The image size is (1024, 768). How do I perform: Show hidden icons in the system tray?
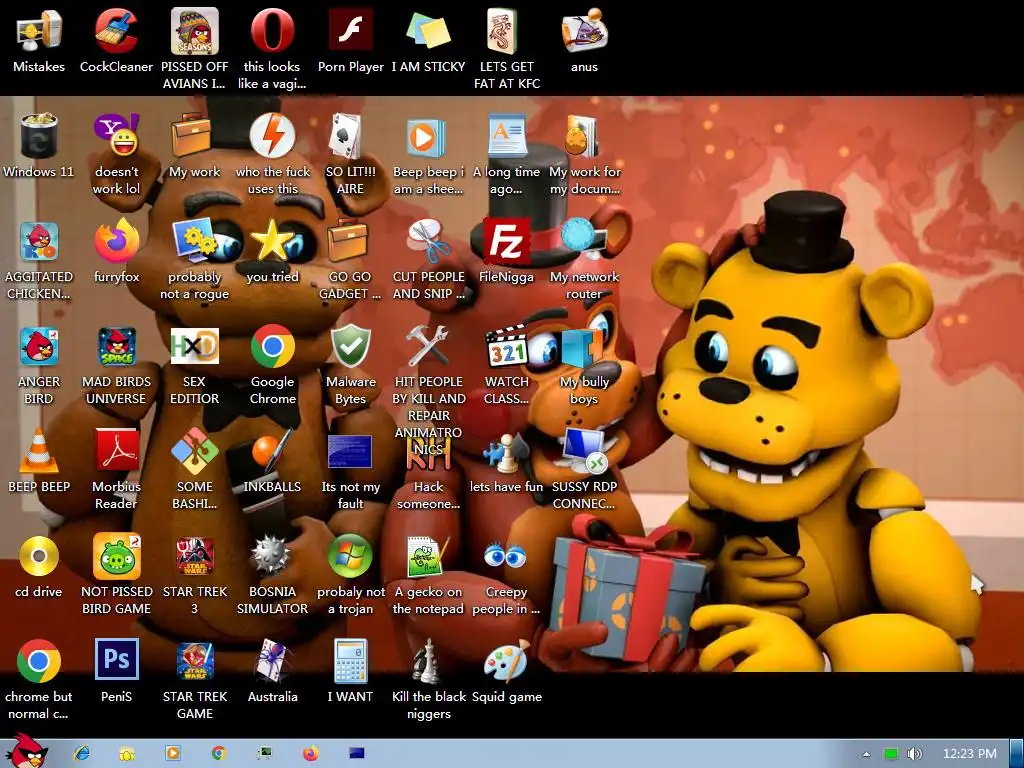tap(866, 754)
